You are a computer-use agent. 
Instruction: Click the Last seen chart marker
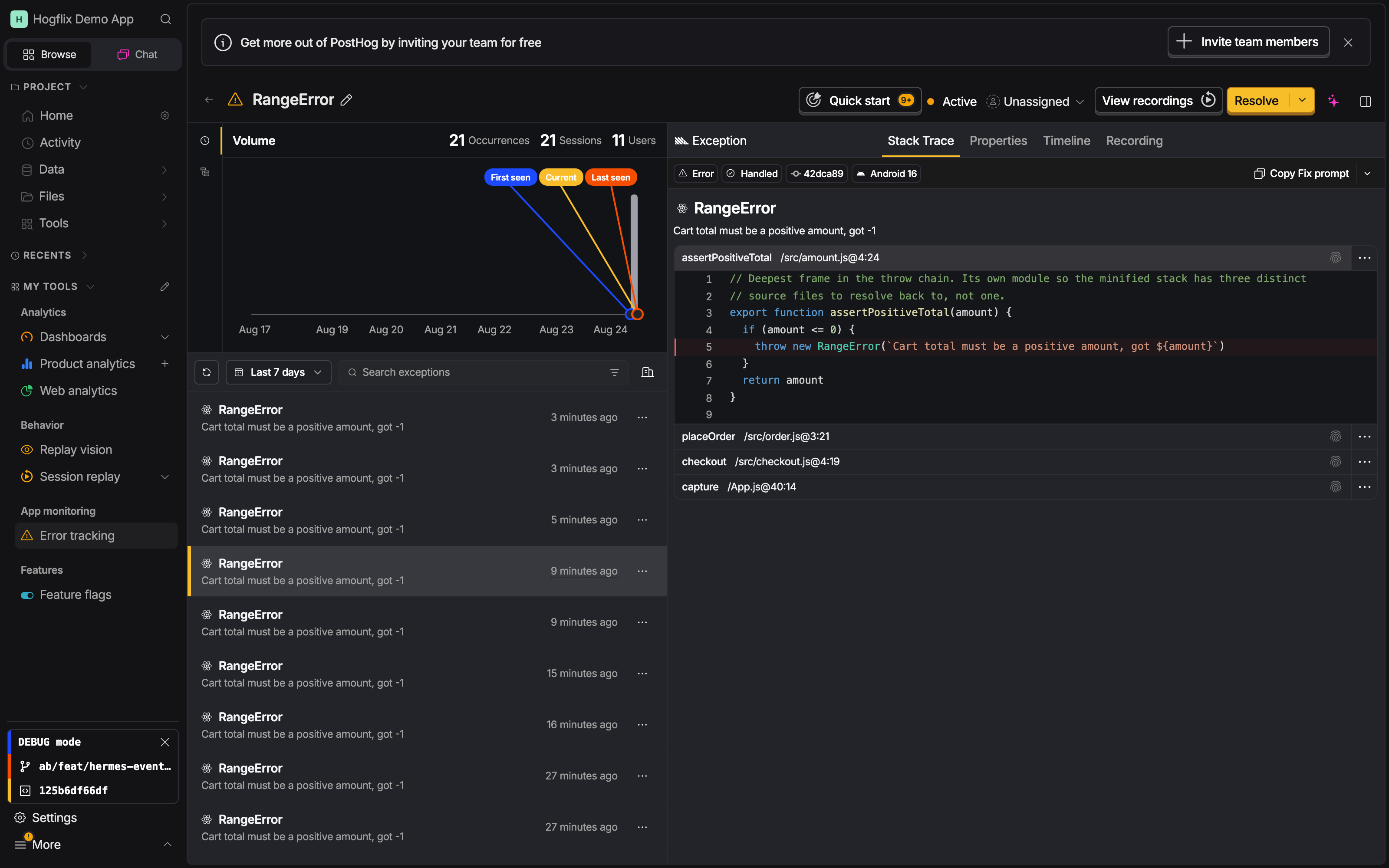click(x=611, y=178)
